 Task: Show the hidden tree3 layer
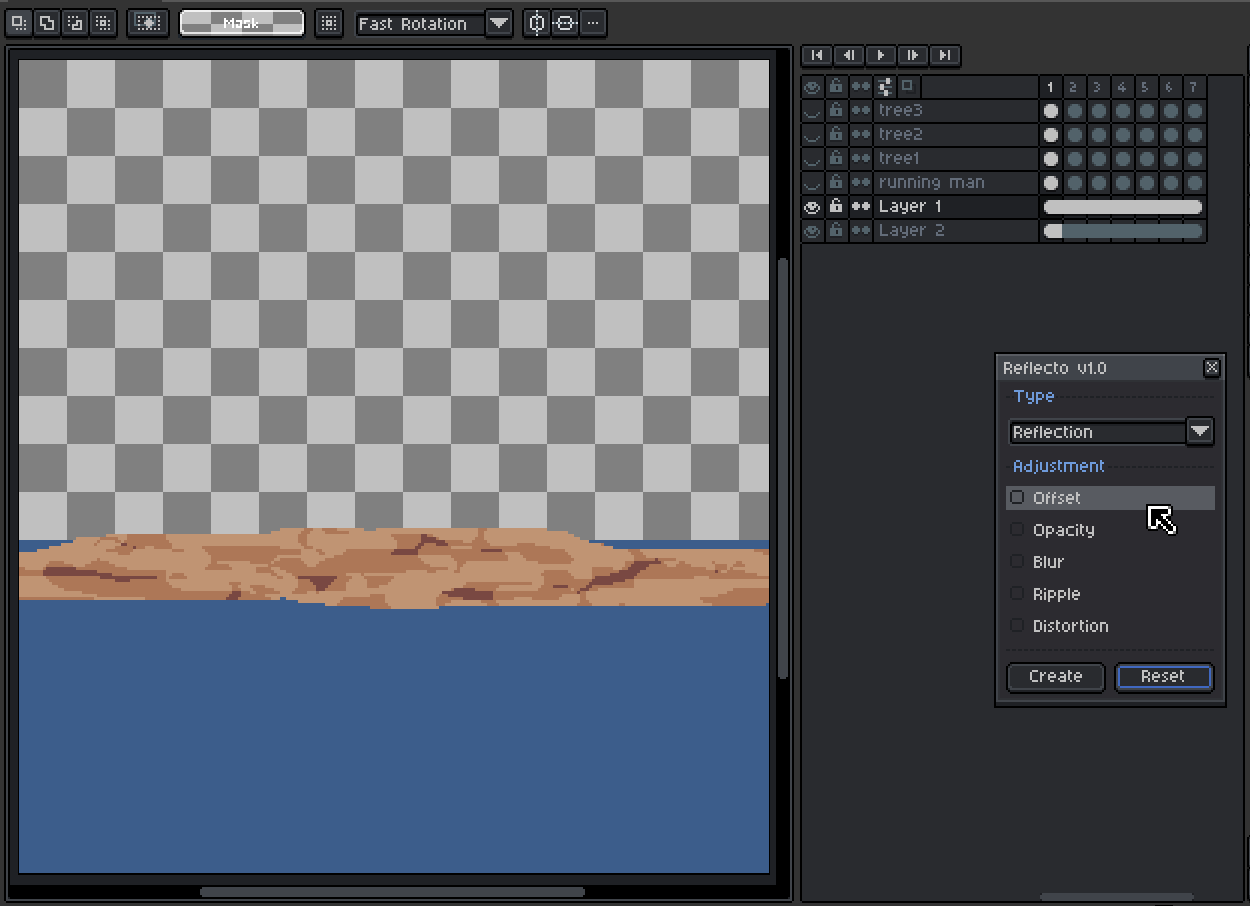click(812, 111)
